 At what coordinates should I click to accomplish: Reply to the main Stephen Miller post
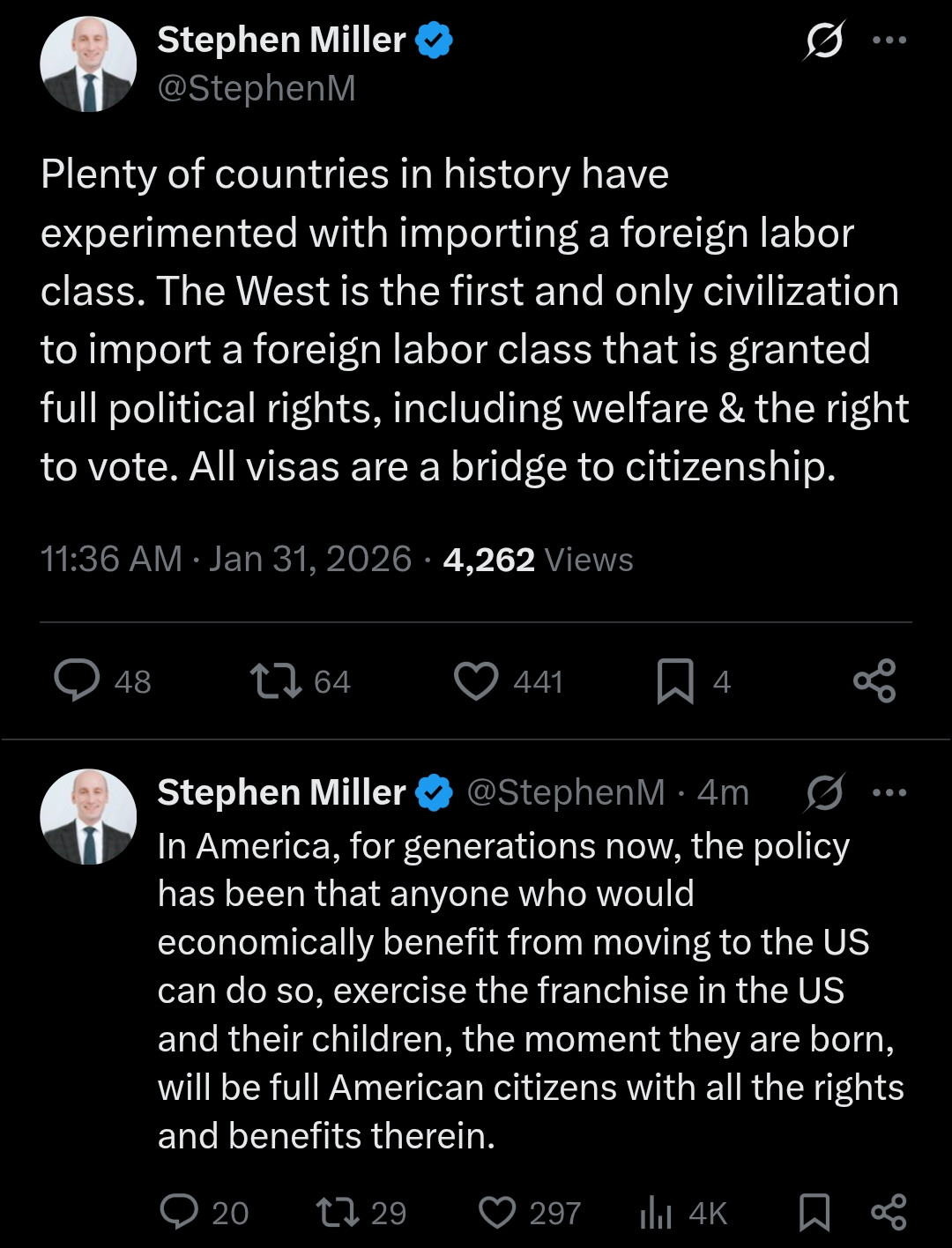click(78, 681)
